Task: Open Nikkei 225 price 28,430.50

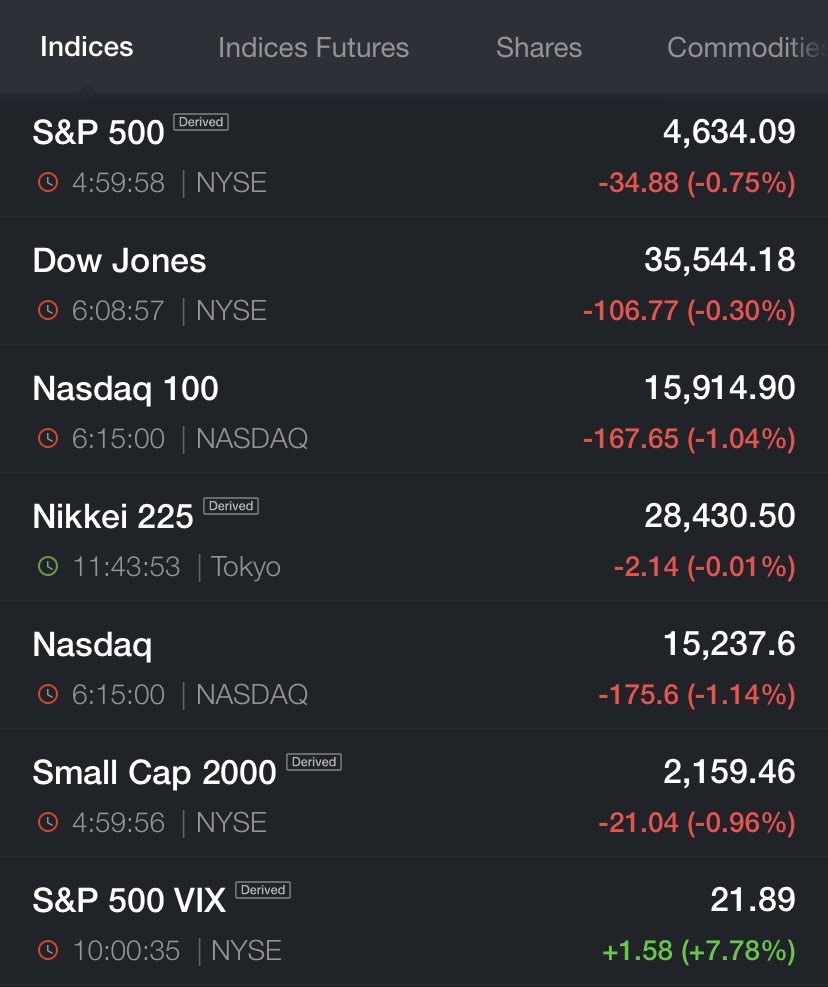Action: 720,516
